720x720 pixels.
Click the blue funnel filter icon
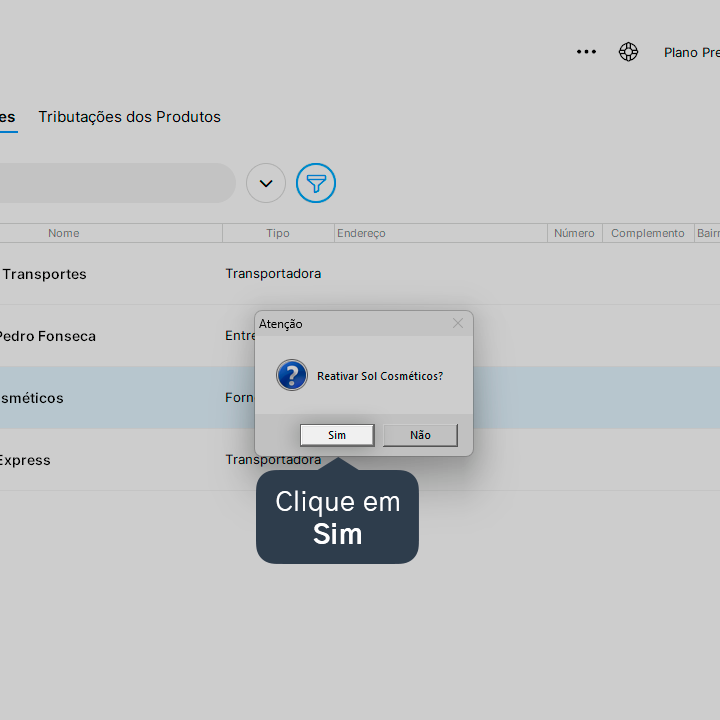click(316, 183)
